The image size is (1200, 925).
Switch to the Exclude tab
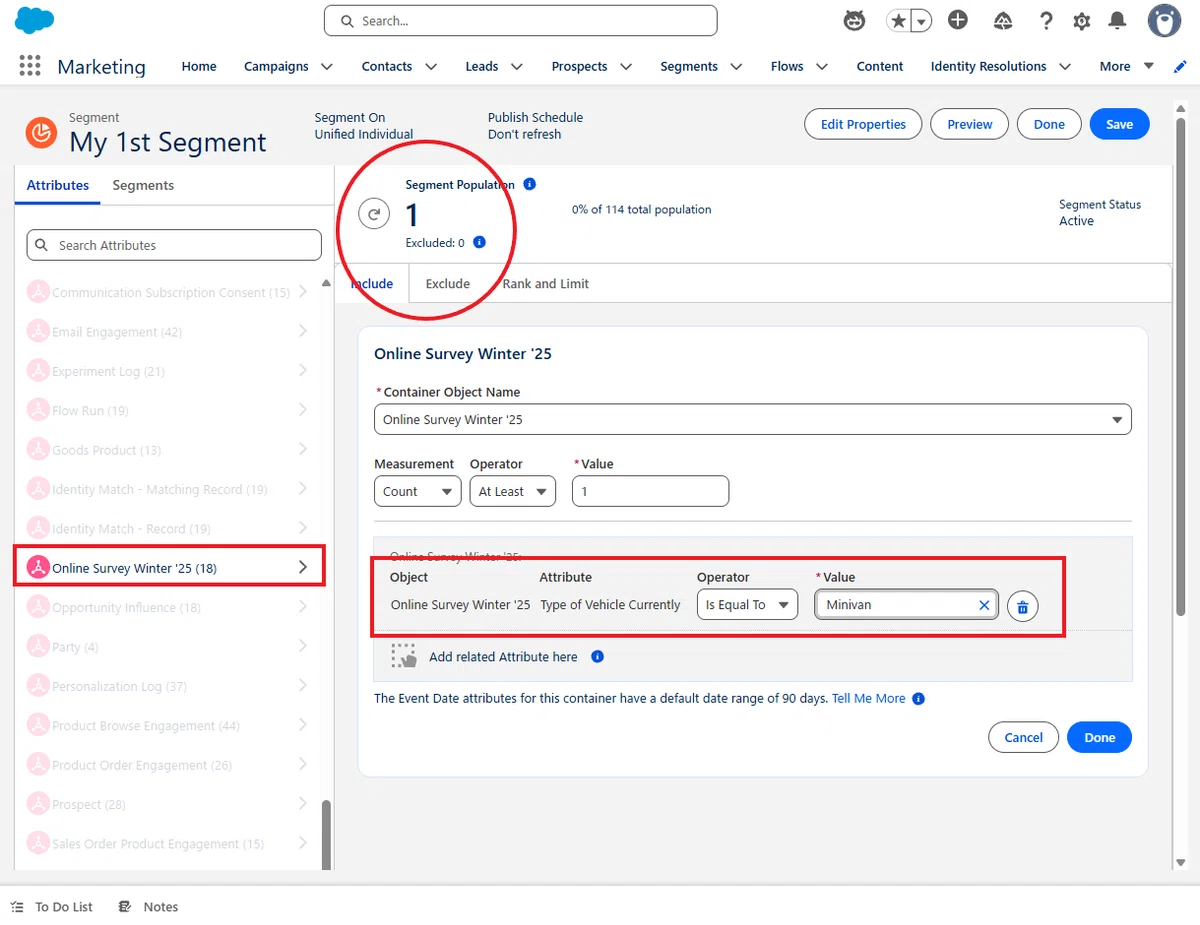(x=447, y=283)
